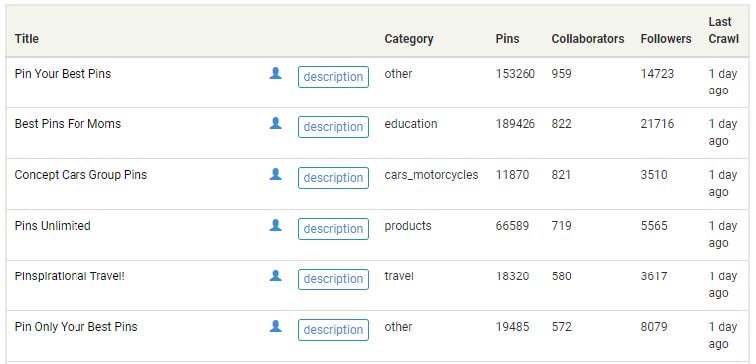This screenshot has height=364, width=756.
Task: Select the title 'Pinspirational Travel!'
Action: click(x=69, y=276)
